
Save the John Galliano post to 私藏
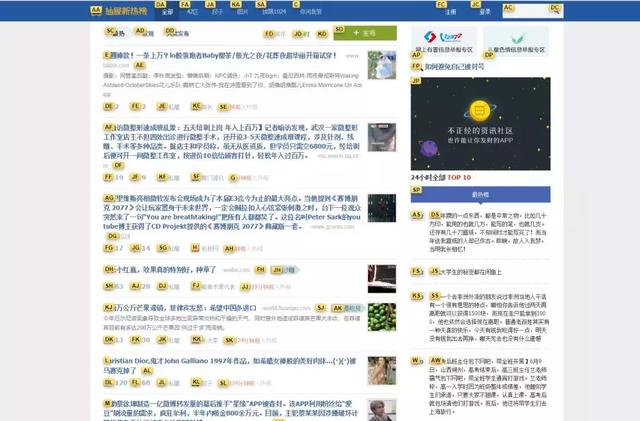click(169, 383)
